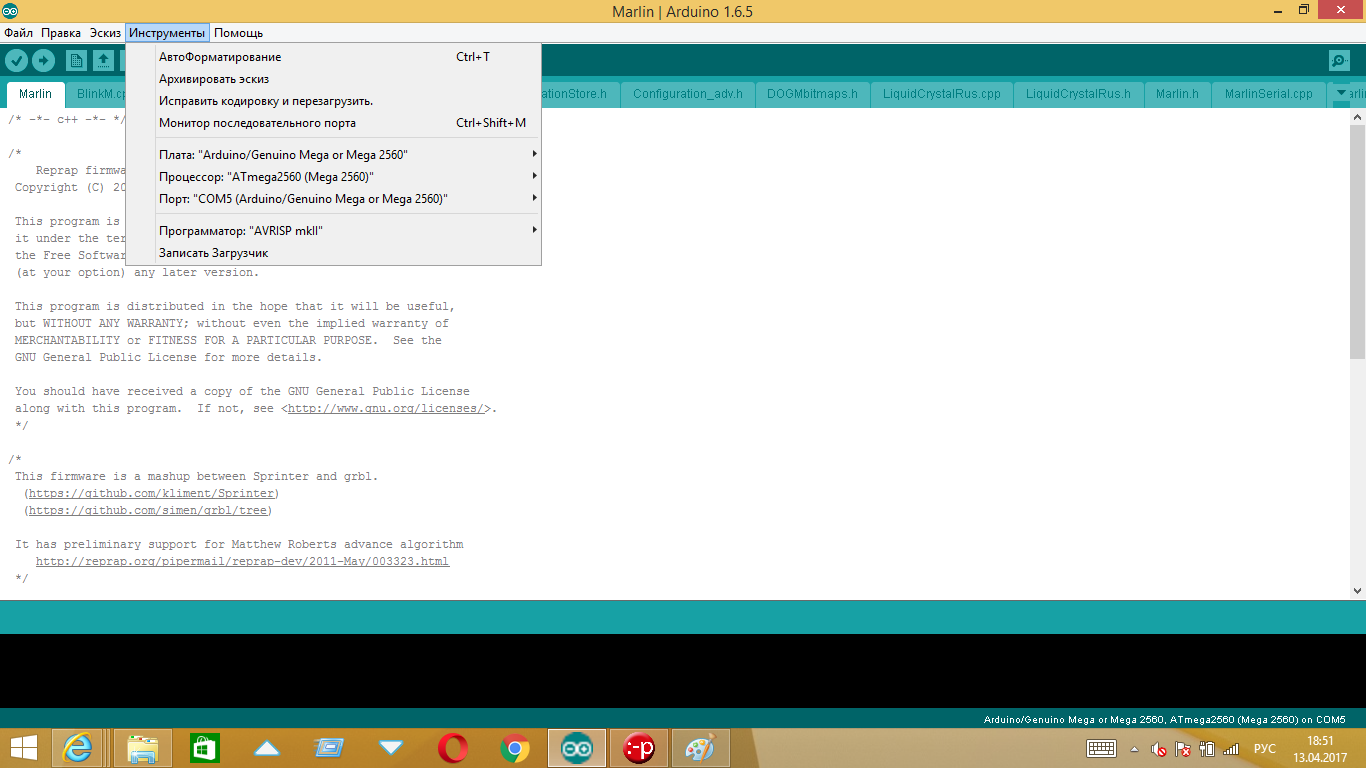Open the Помощь menu
Image resolution: width=1366 pixels, height=768 pixels.
point(238,33)
